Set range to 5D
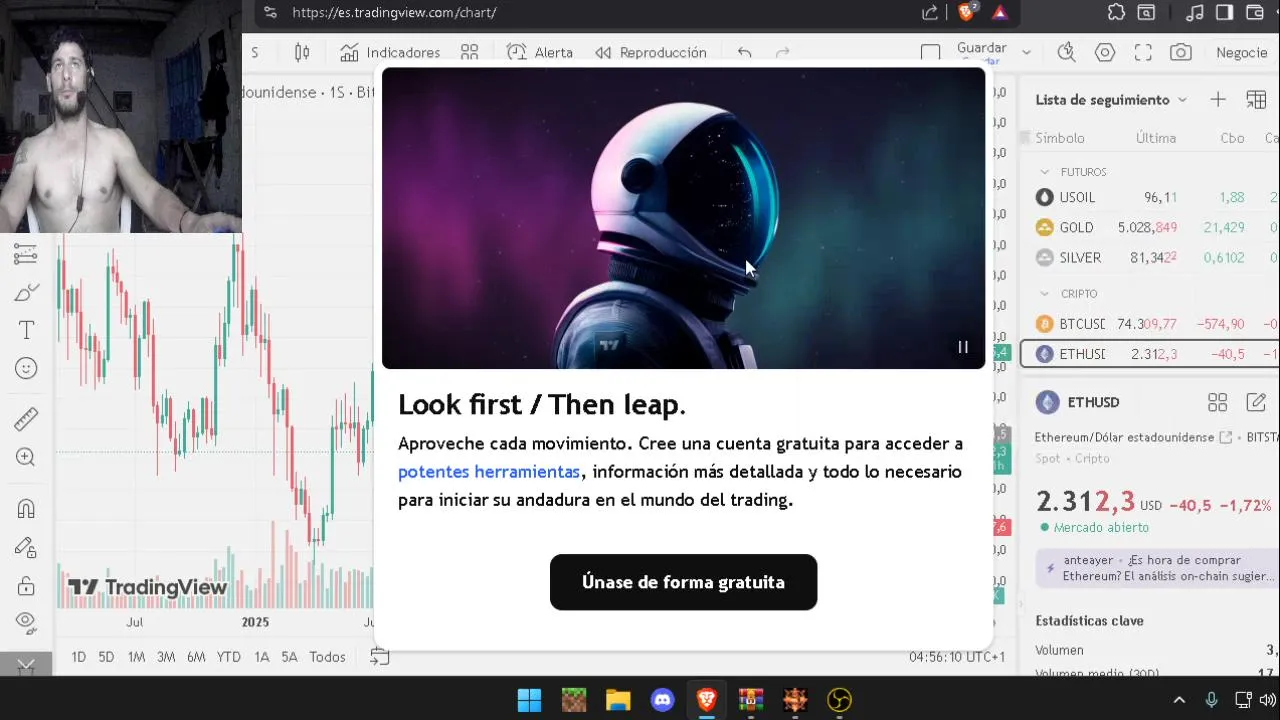The height and width of the screenshot is (720, 1280). (x=106, y=657)
